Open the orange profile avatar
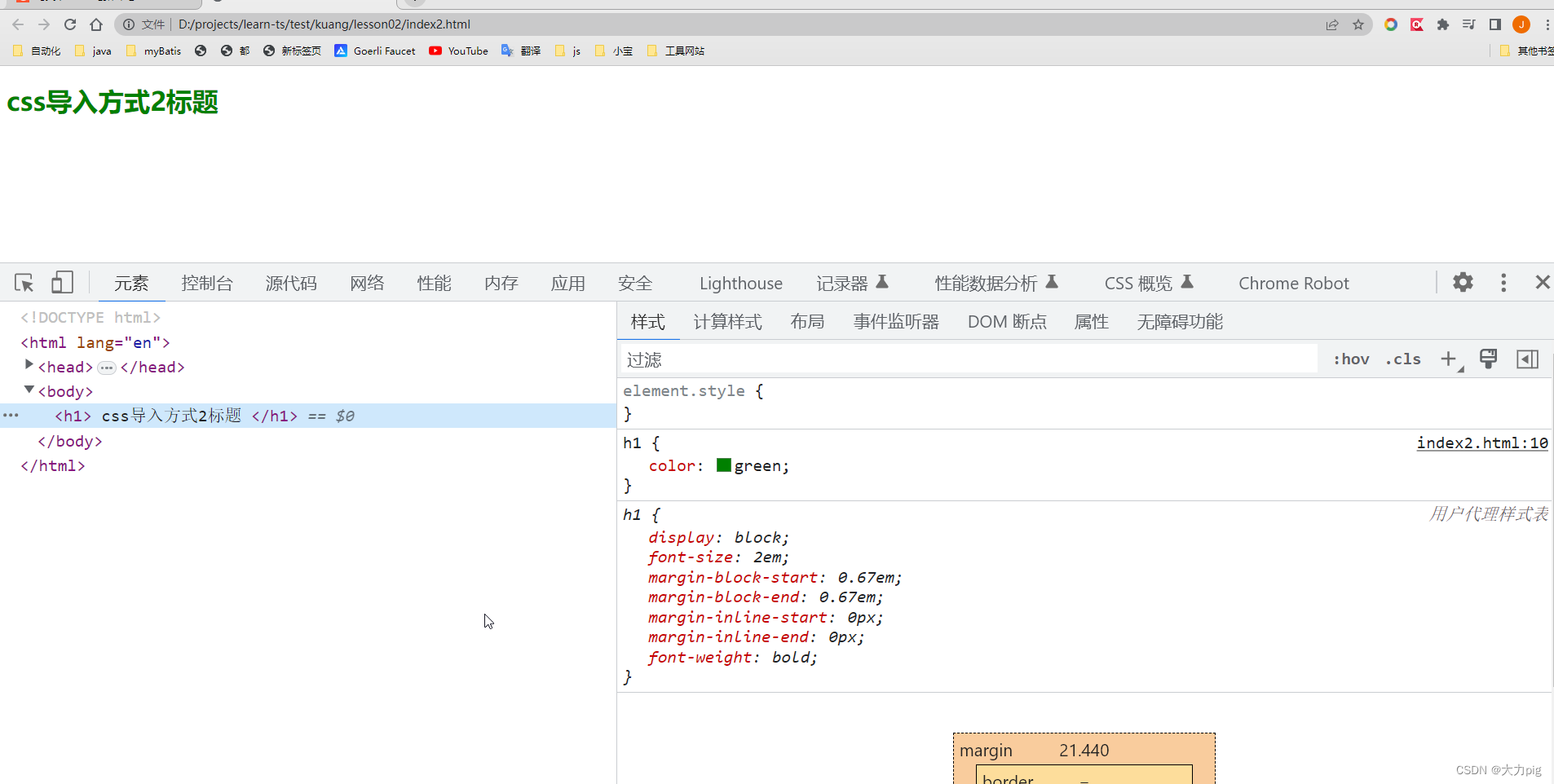1554x784 pixels. coord(1521,24)
